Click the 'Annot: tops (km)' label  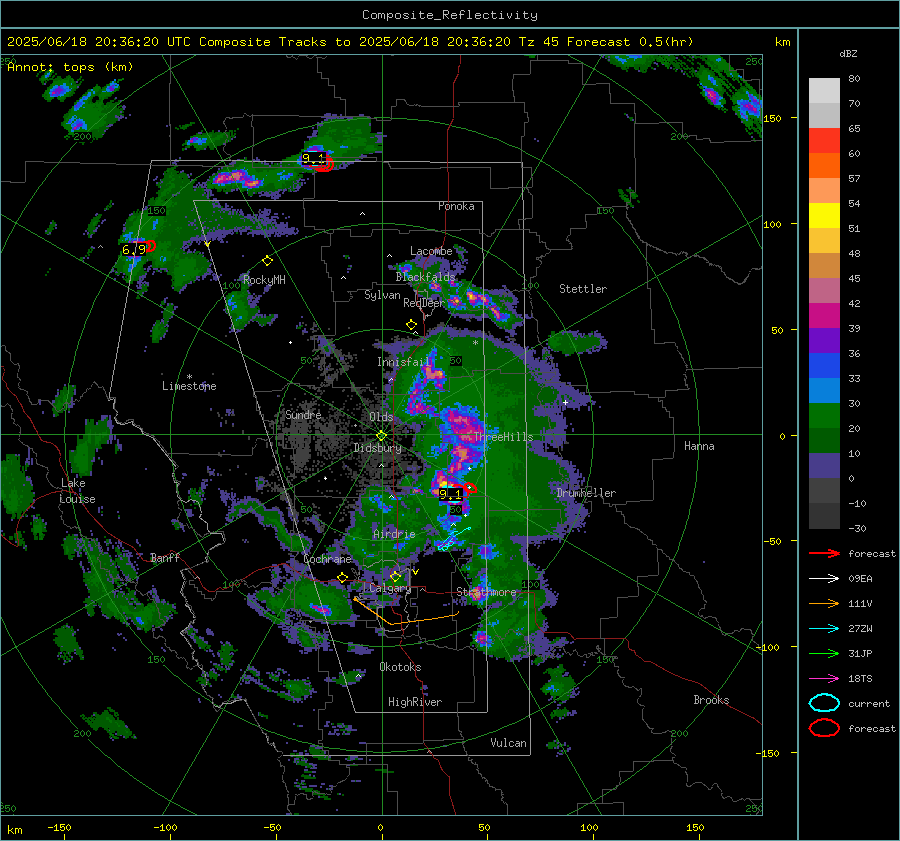pos(70,67)
